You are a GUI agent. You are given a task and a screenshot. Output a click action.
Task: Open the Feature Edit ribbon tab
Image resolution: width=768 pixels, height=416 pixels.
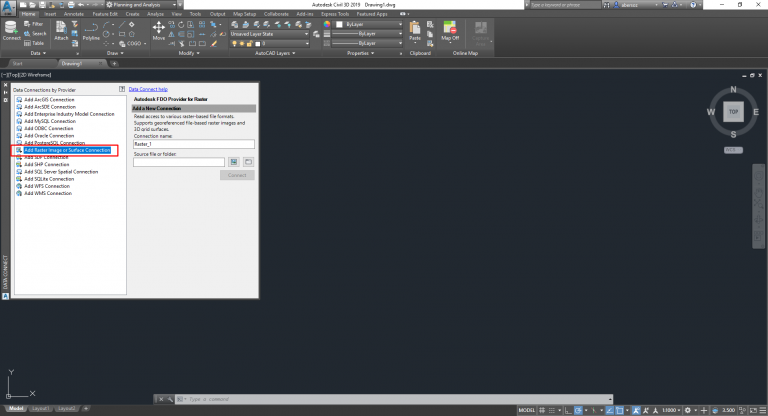point(105,14)
